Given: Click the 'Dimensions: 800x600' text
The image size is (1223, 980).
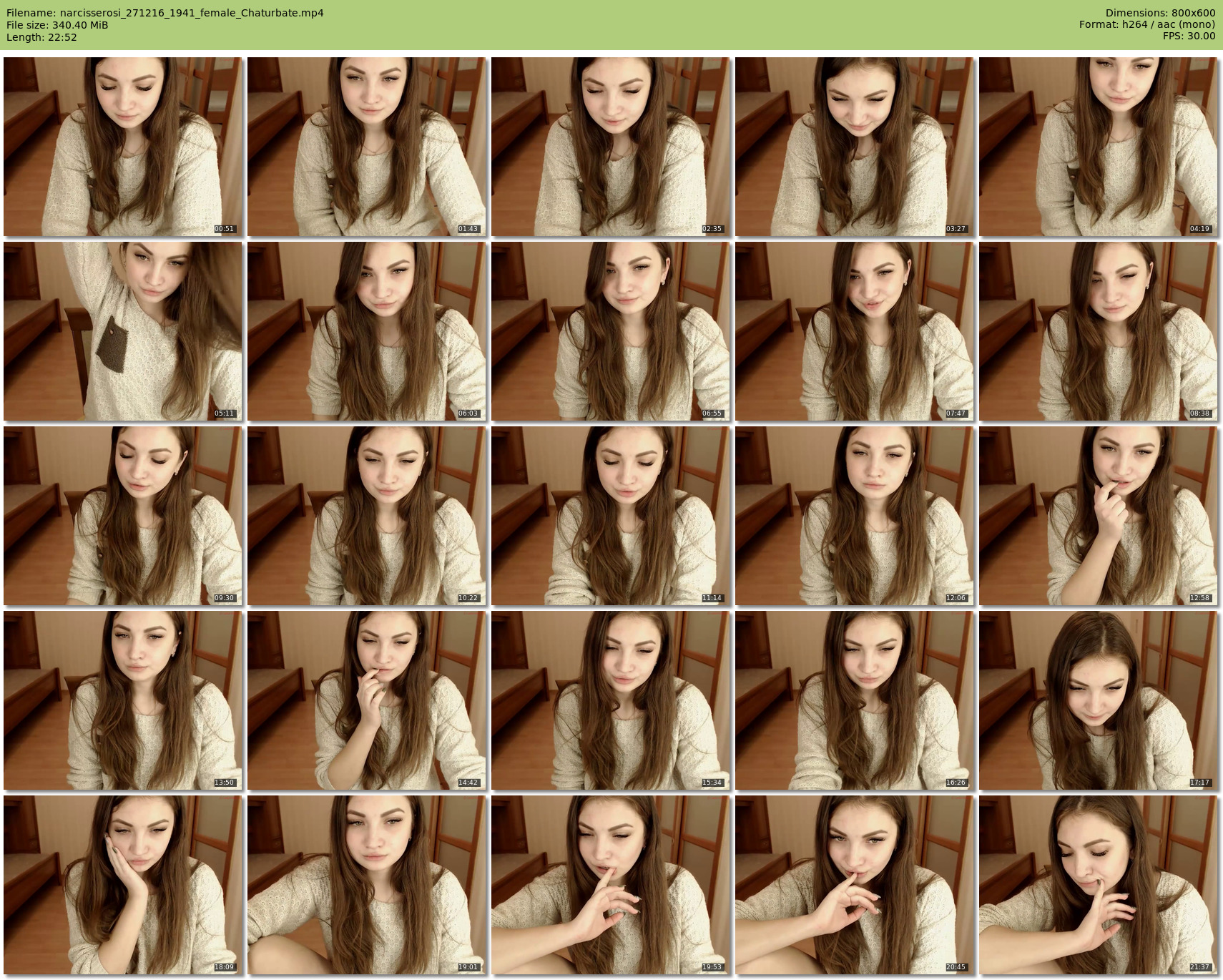Looking at the screenshot, I should 1160,13.
